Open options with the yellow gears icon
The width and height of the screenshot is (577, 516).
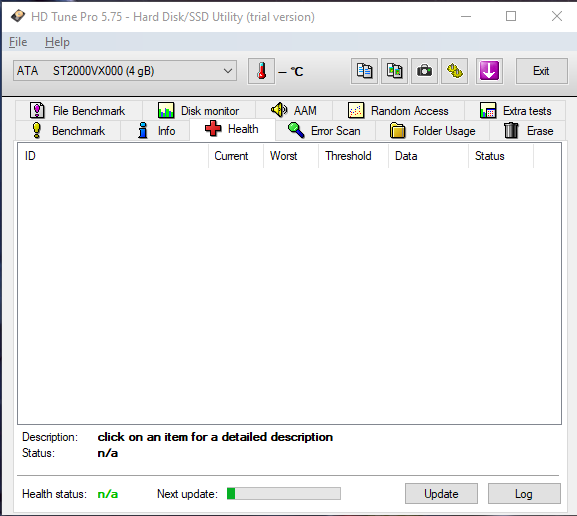454,71
